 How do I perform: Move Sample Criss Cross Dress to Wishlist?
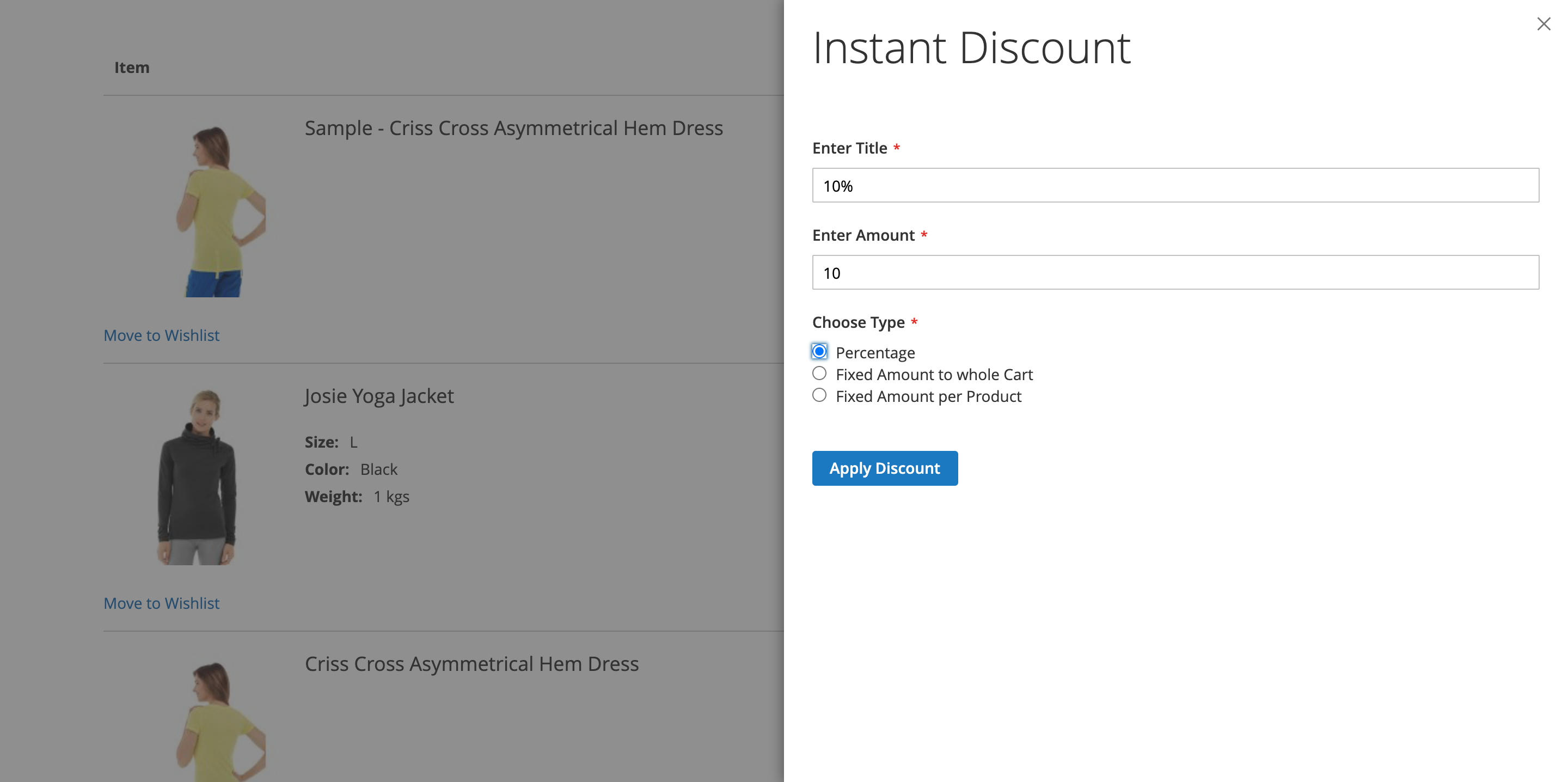[161, 335]
